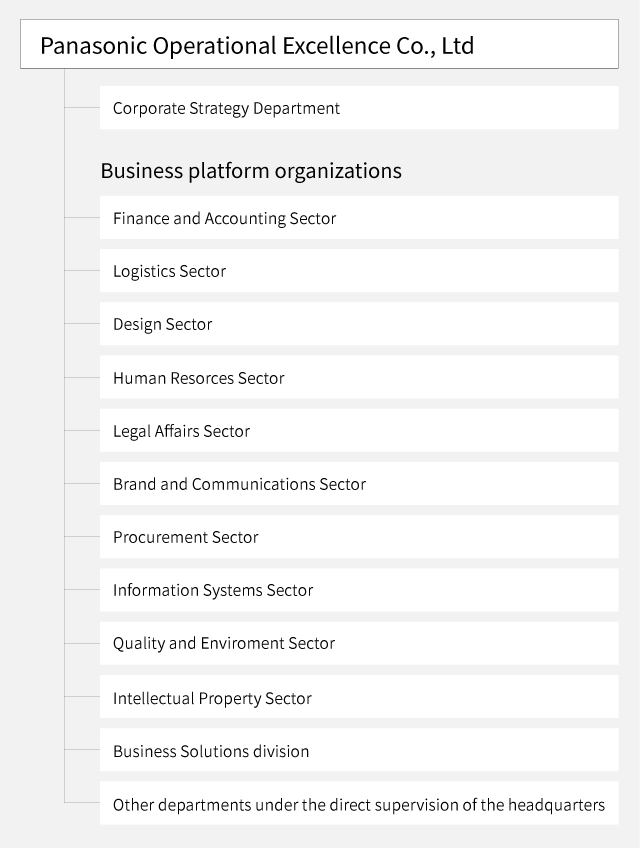This screenshot has height=848, width=640.
Task: Select the Business Solutions division box
Action: point(358,751)
